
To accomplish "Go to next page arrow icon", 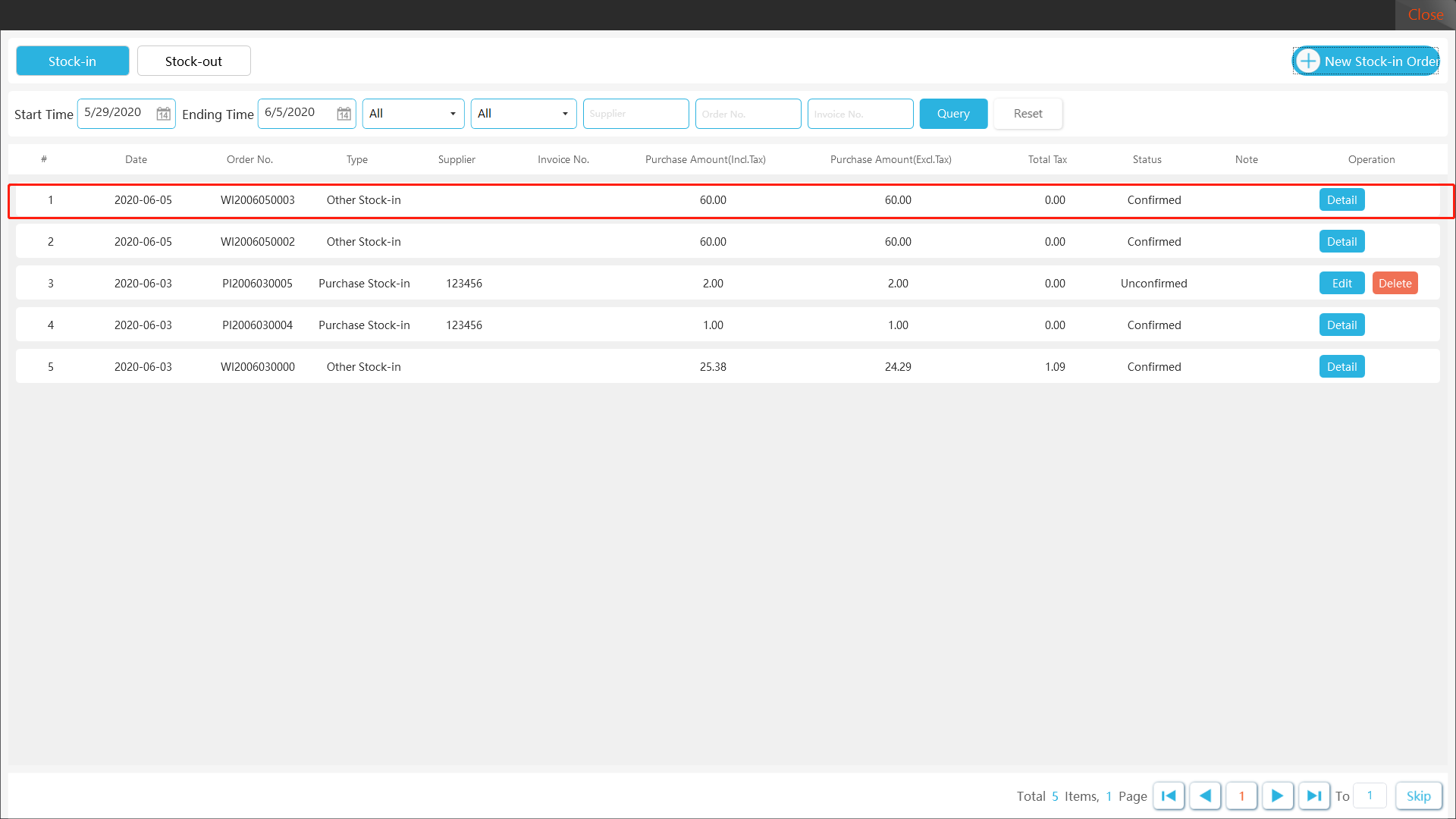I will point(1278,795).
